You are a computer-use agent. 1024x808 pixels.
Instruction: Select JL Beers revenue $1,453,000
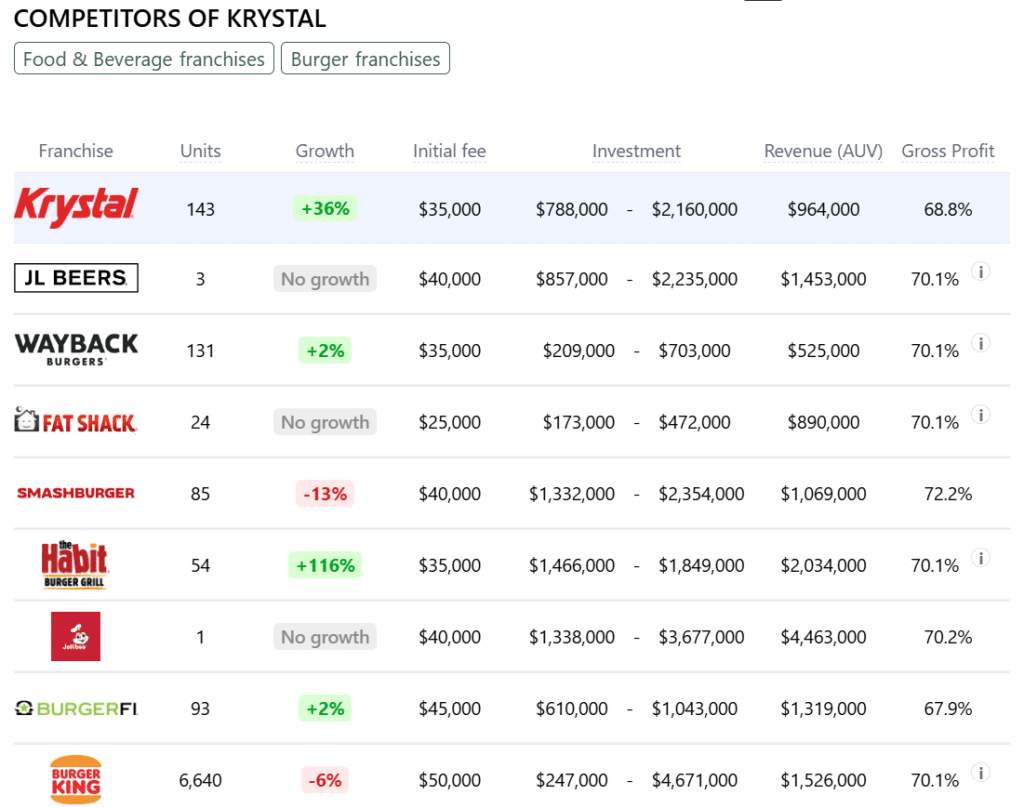click(824, 279)
